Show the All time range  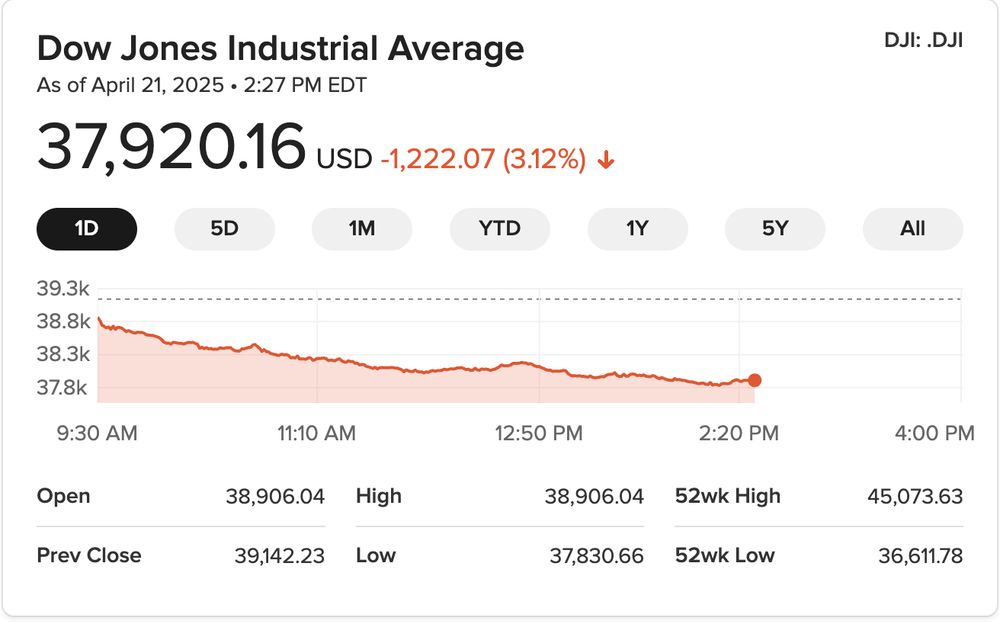(912, 229)
